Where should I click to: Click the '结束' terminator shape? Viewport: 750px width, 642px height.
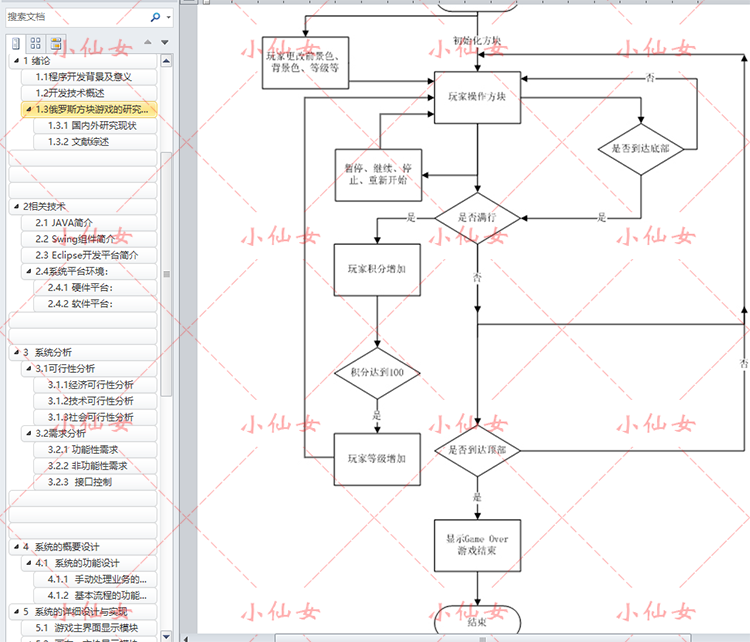477,620
